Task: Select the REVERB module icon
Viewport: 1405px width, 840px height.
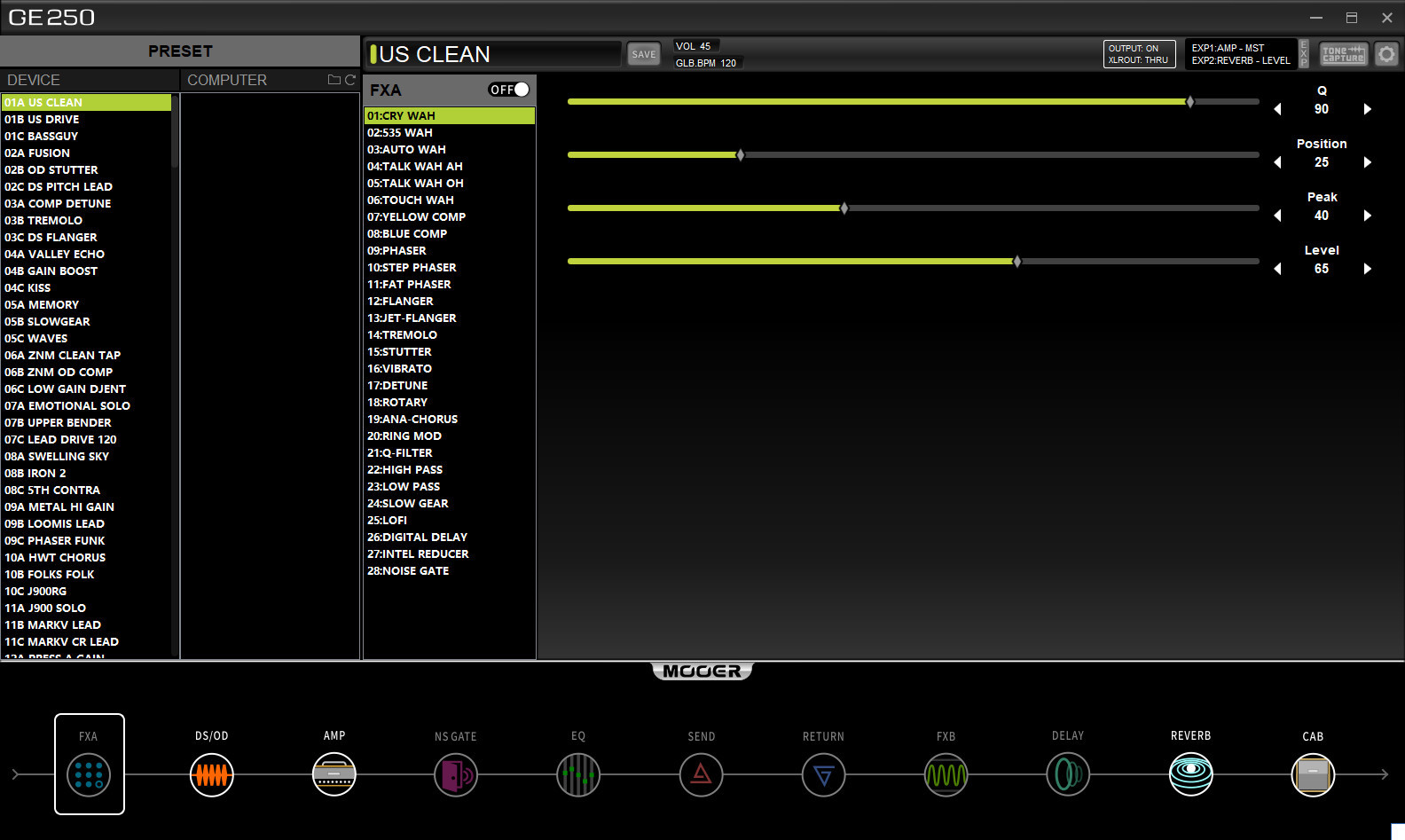Action: point(1191,774)
